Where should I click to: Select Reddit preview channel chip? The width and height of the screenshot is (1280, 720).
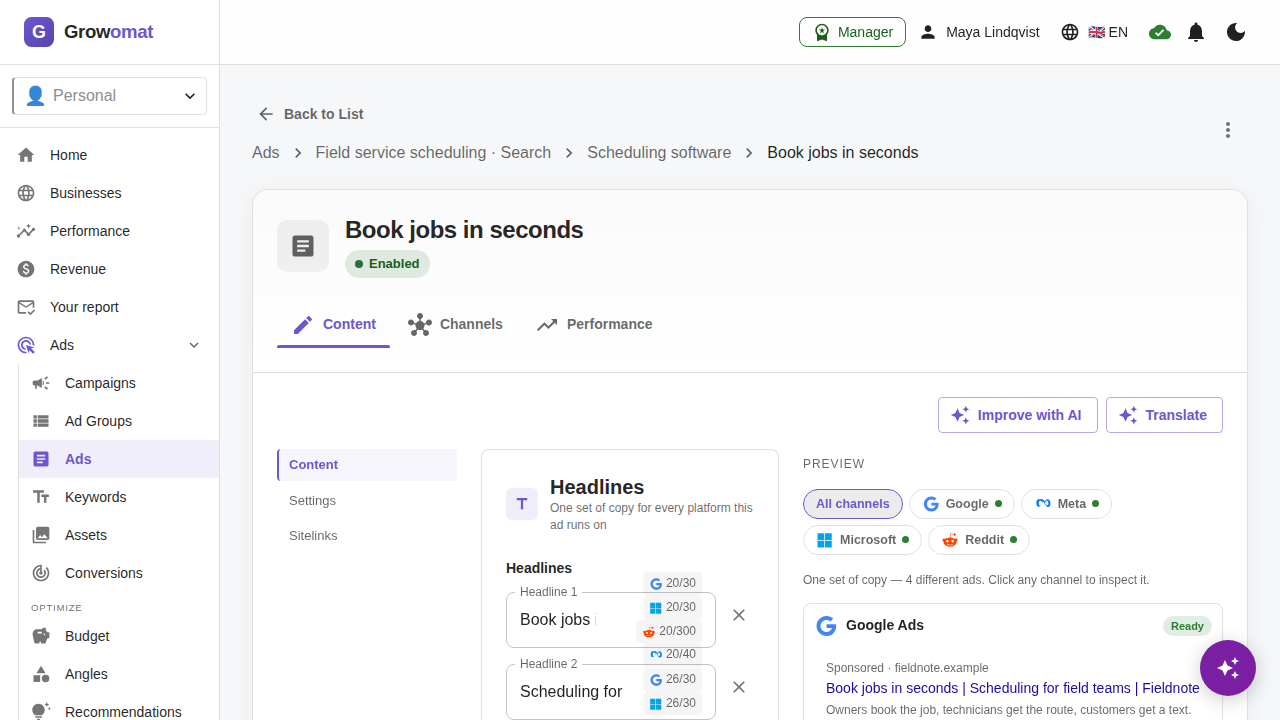tap(979, 540)
